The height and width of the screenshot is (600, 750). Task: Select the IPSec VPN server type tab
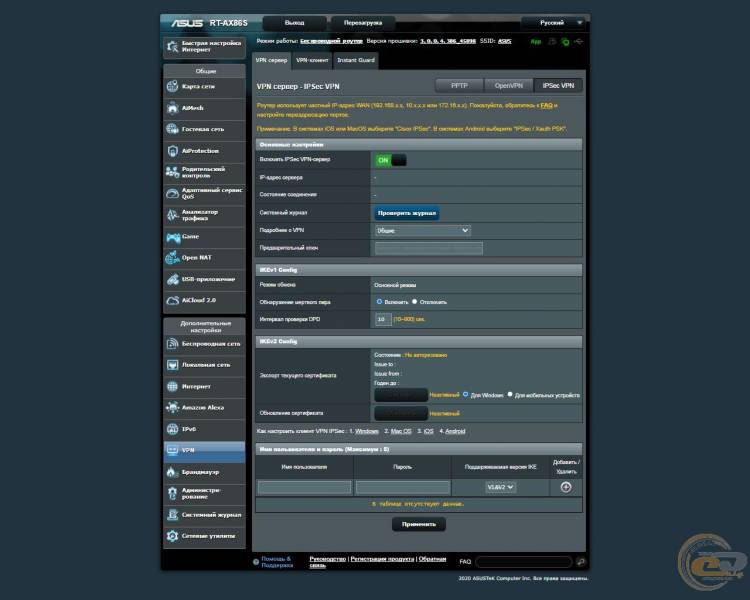click(x=558, y=86)
